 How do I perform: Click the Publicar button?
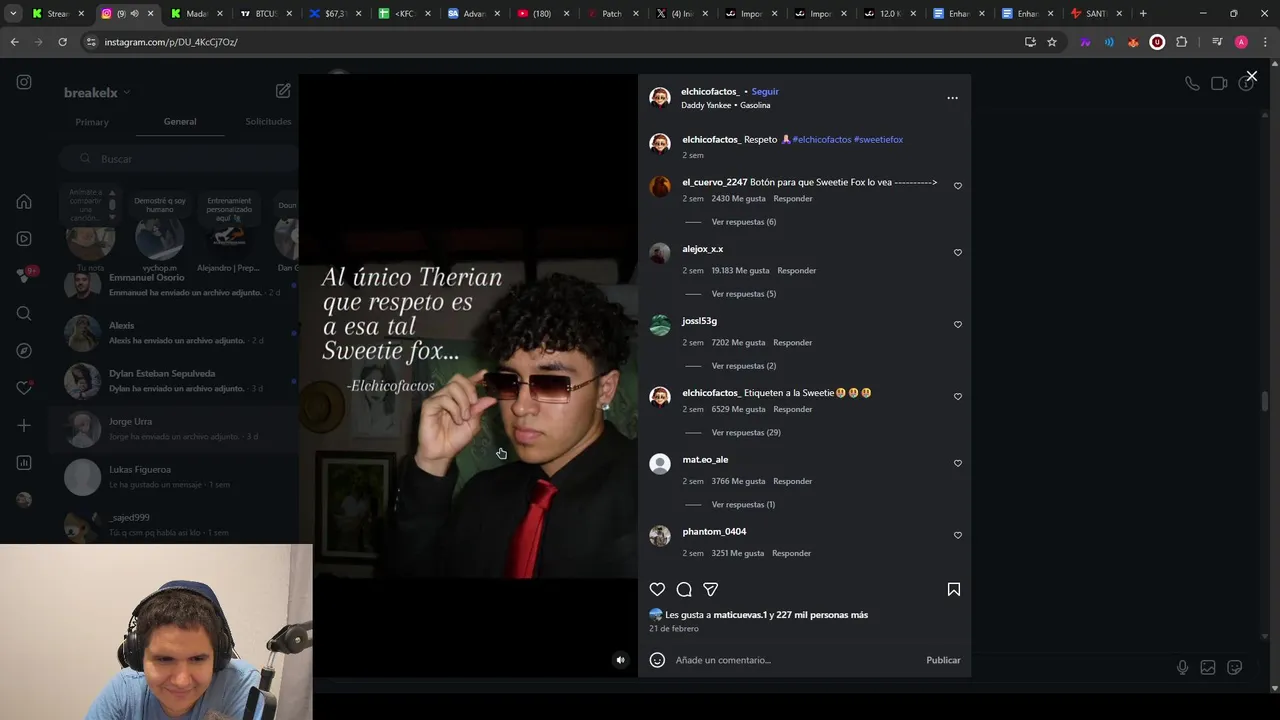pyautogui.click(x=943, y=660)
